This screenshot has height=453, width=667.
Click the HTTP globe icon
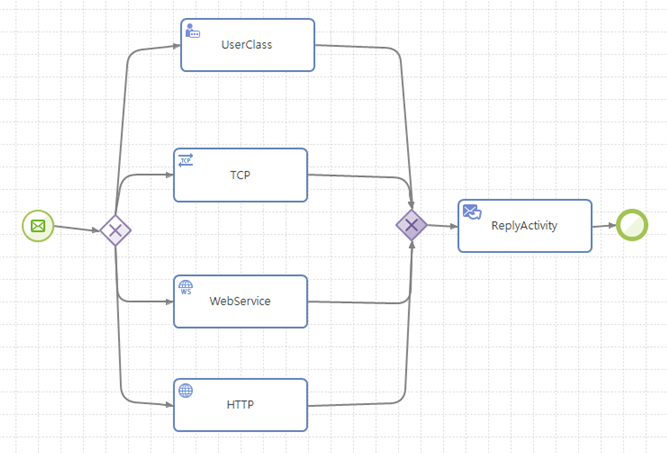coord(185,390)
